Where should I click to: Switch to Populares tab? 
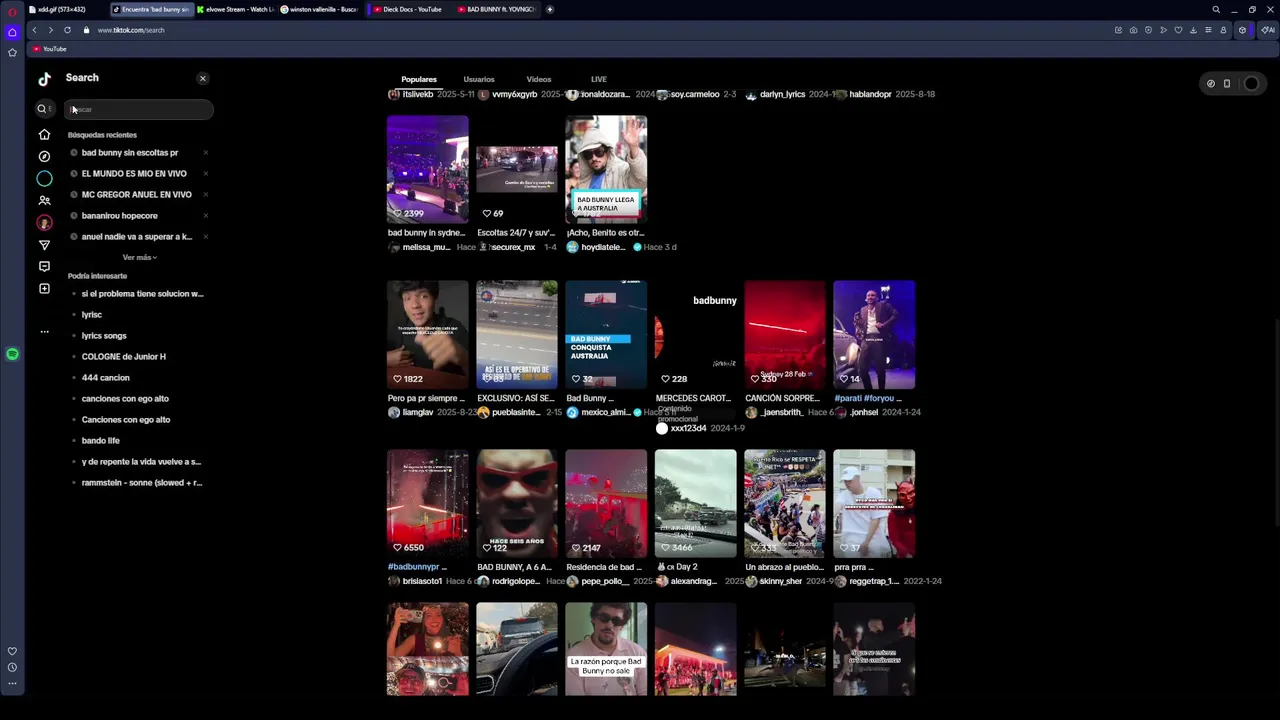click(x=419, y=79)
